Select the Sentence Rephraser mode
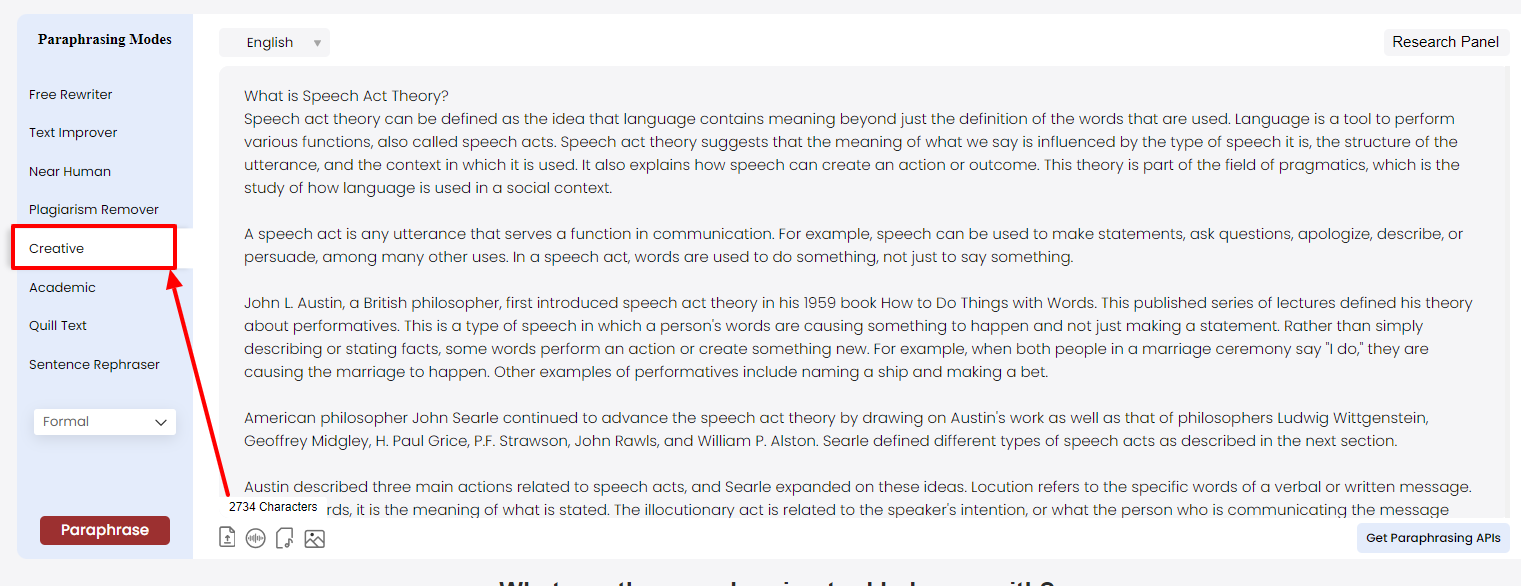1521x586 pixels. tap(94, 365)
